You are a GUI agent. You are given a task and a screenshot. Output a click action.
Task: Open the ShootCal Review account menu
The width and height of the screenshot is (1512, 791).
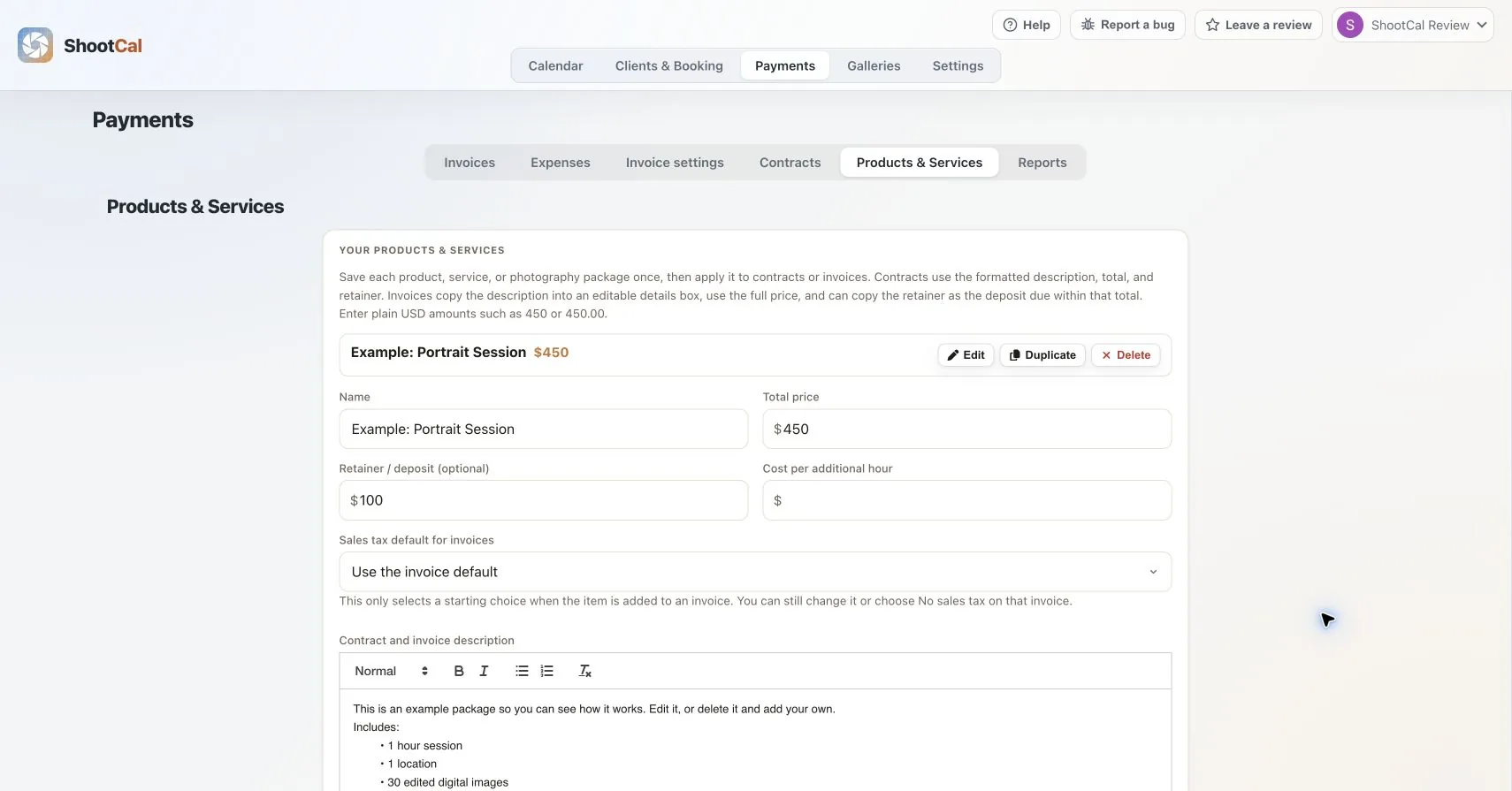click(1412, 25)
